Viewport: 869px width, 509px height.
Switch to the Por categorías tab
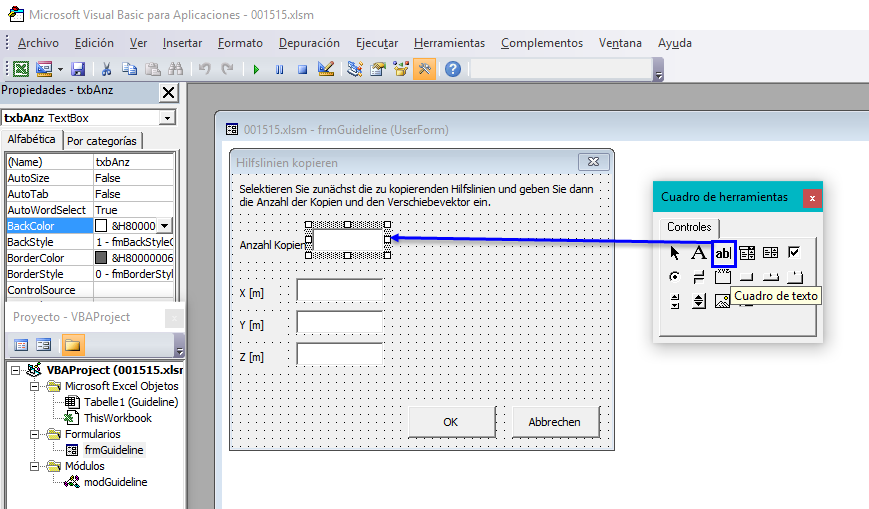(x=102, y=141)
